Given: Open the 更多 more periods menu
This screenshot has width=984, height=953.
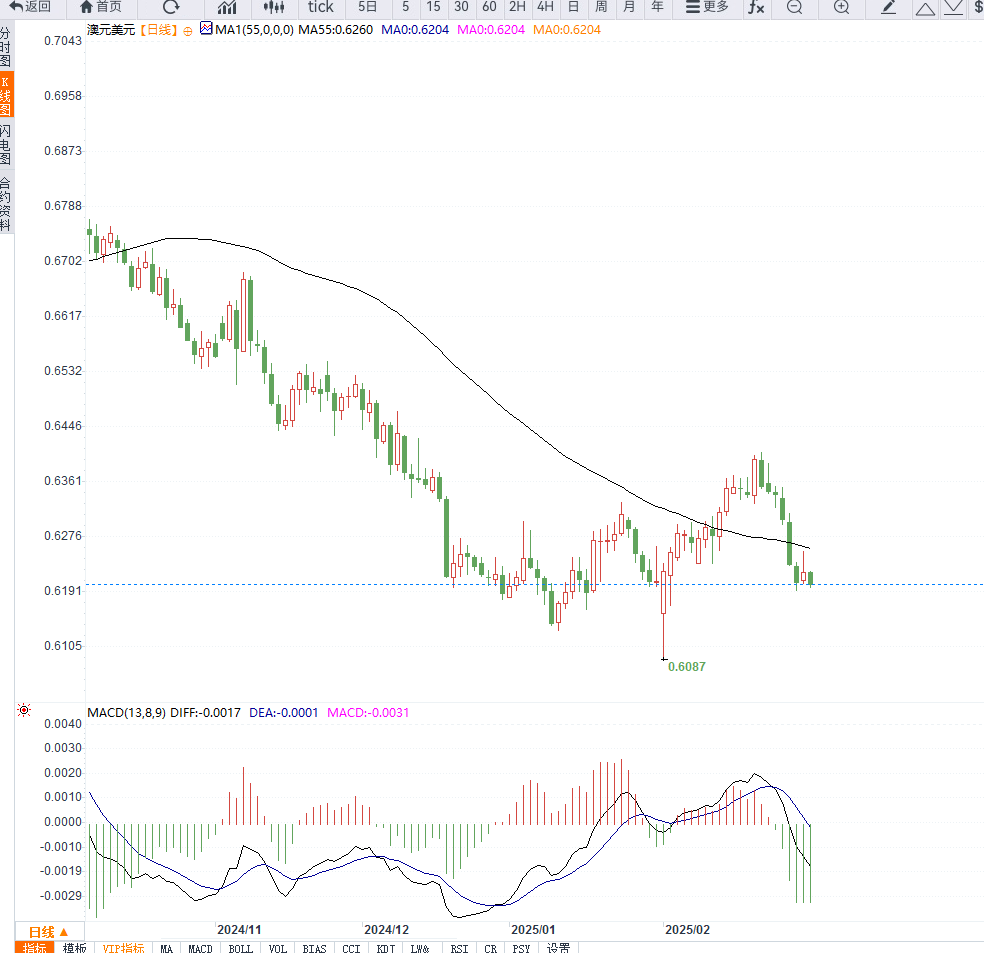Looking at the screenshot, I should tap(707, 7).
